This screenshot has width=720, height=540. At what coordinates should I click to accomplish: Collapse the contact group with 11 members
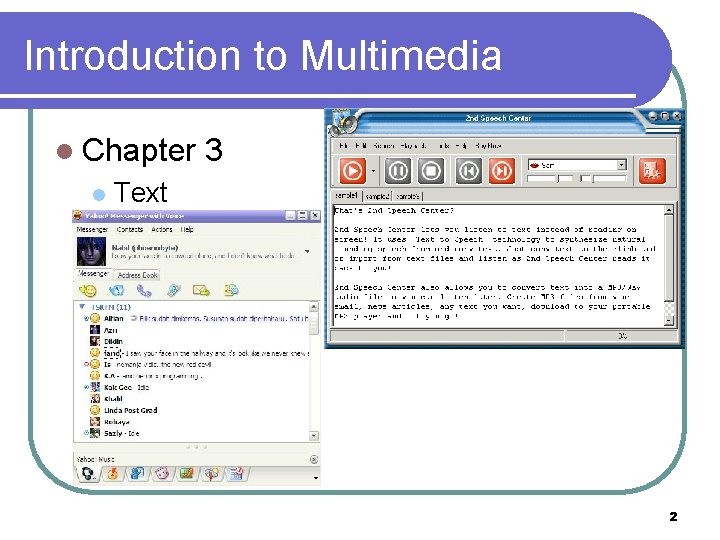(x=82, y=307)
